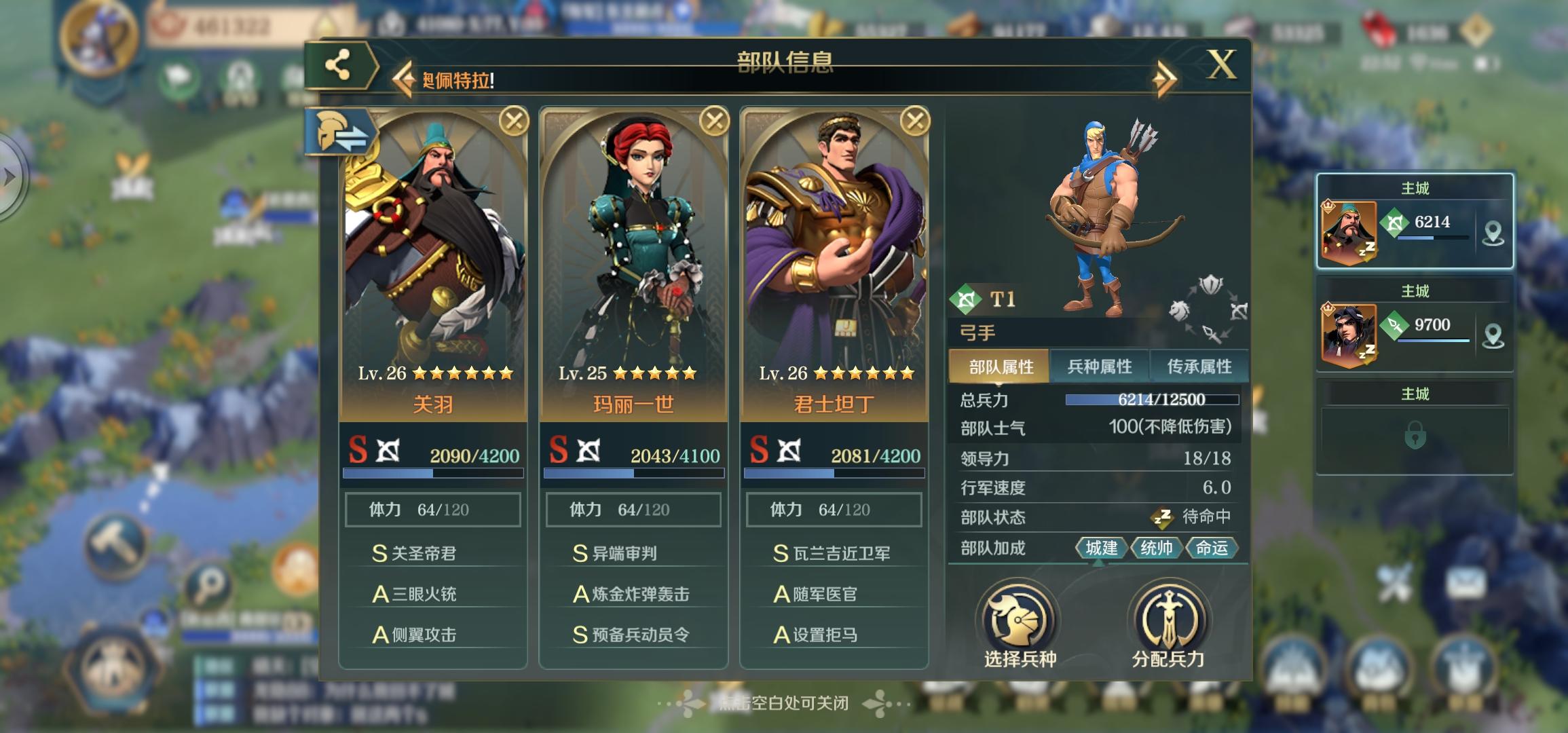Image resolution: width=1568 pixels, height=733 pixels.
Task: Remove 君士坦丁 commander card
Action: [x=914, y=121]
